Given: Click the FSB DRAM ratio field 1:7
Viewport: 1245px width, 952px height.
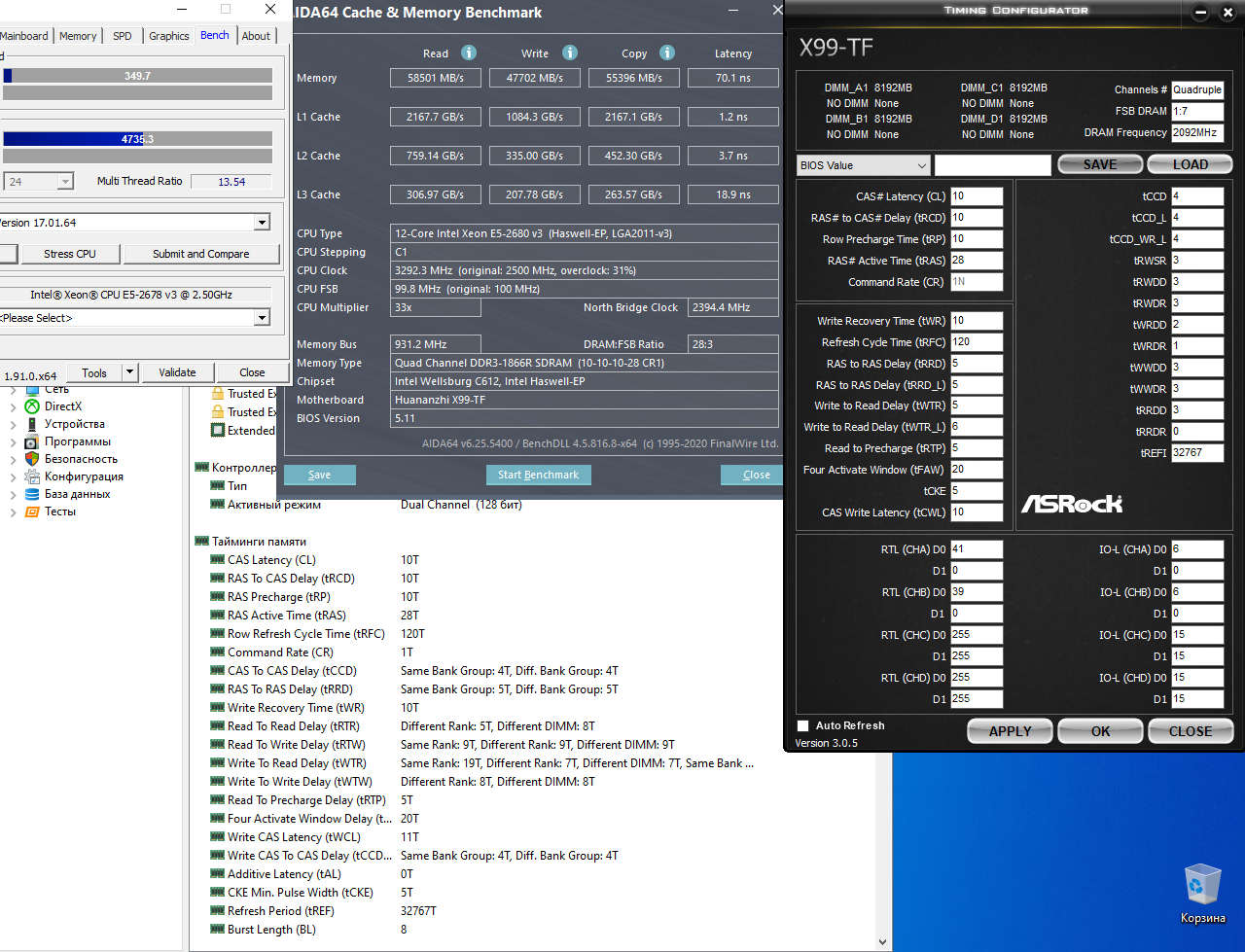Looking at the screenshot, I should tap(1197, 111).
